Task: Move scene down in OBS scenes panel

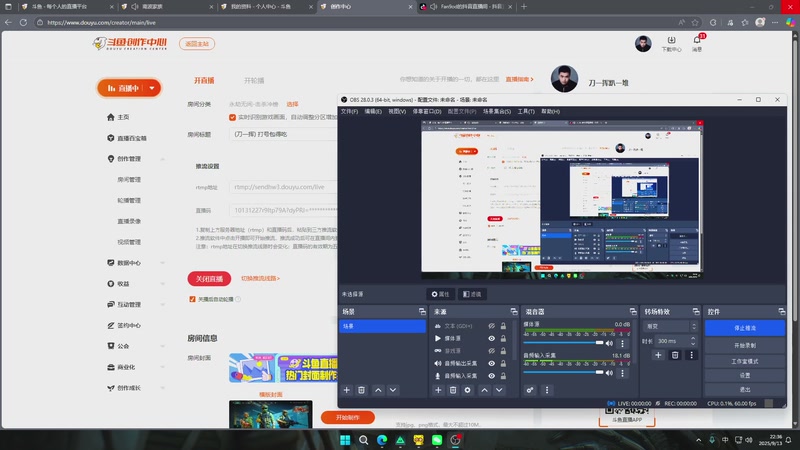Action: coord(393,390)
